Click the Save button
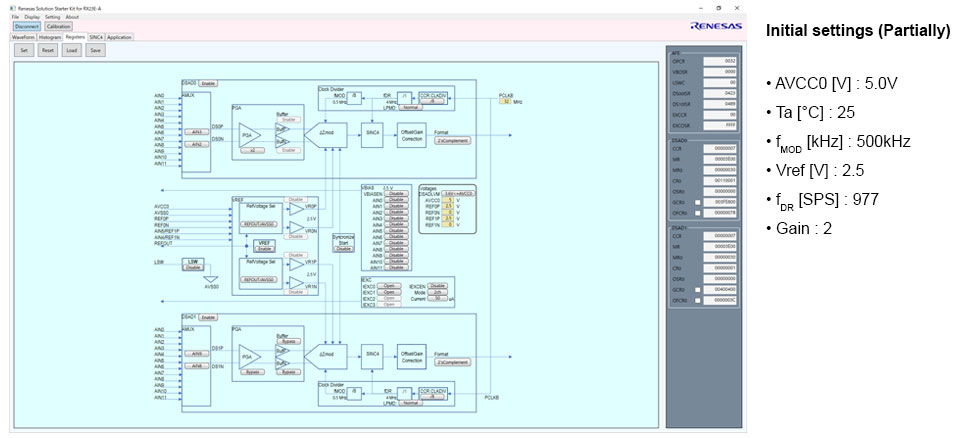Image resolution: width=967 pixels, height=438 pixels. [x=95, y=51]
